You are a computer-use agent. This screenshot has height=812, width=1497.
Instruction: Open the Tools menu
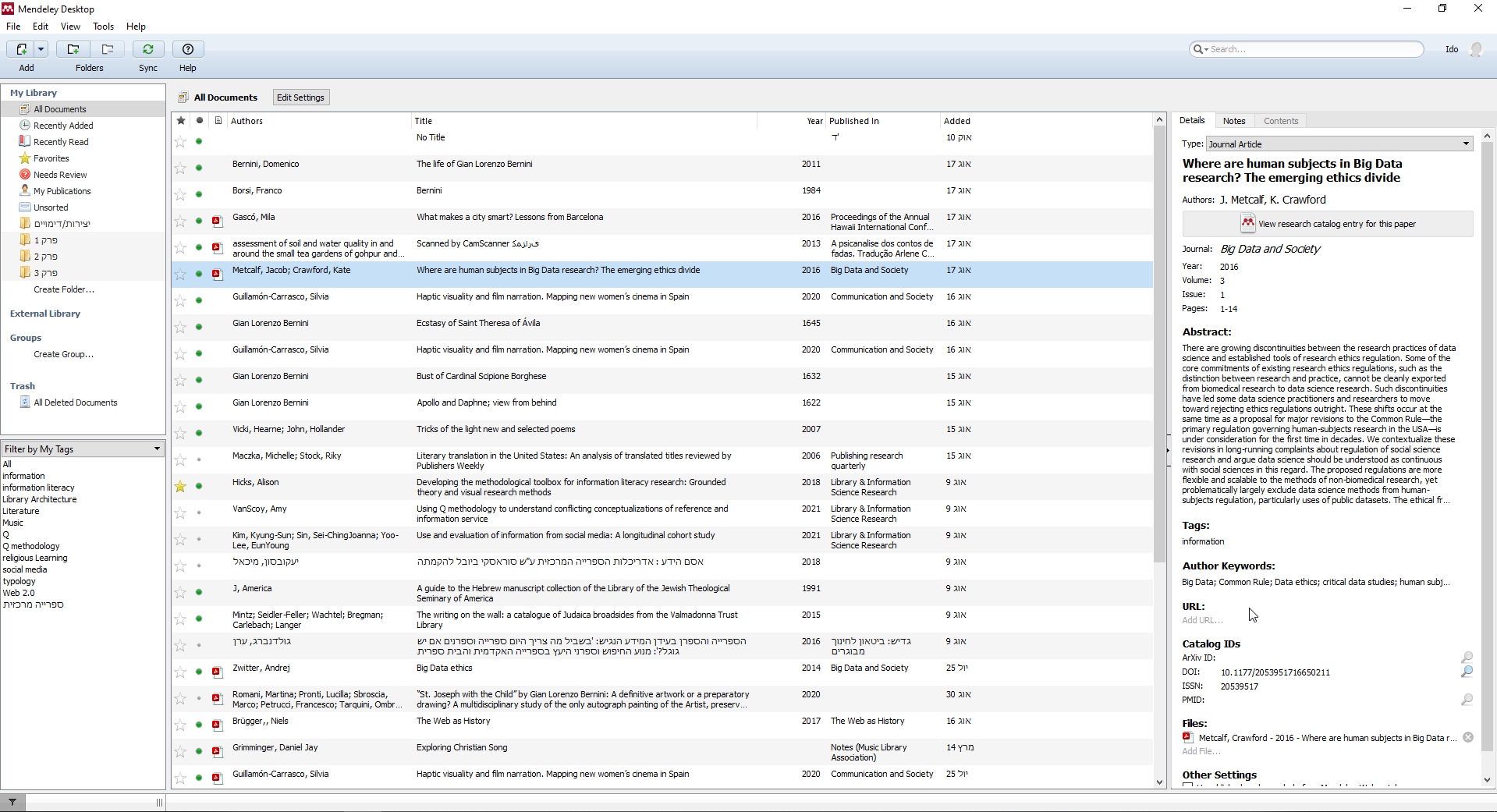pos(103,27)
